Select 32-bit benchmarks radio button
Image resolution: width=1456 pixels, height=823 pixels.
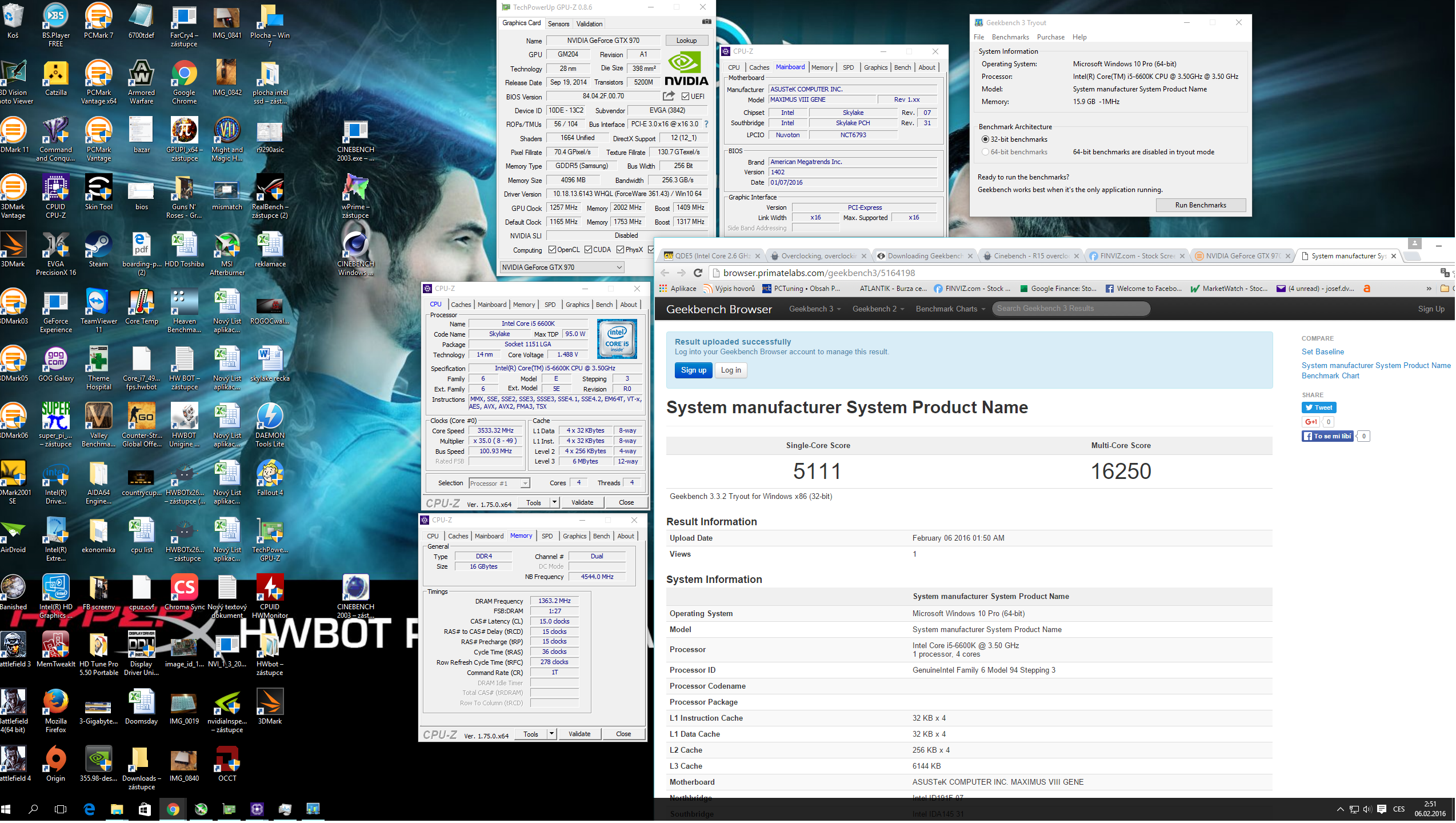tap(985, 139)
